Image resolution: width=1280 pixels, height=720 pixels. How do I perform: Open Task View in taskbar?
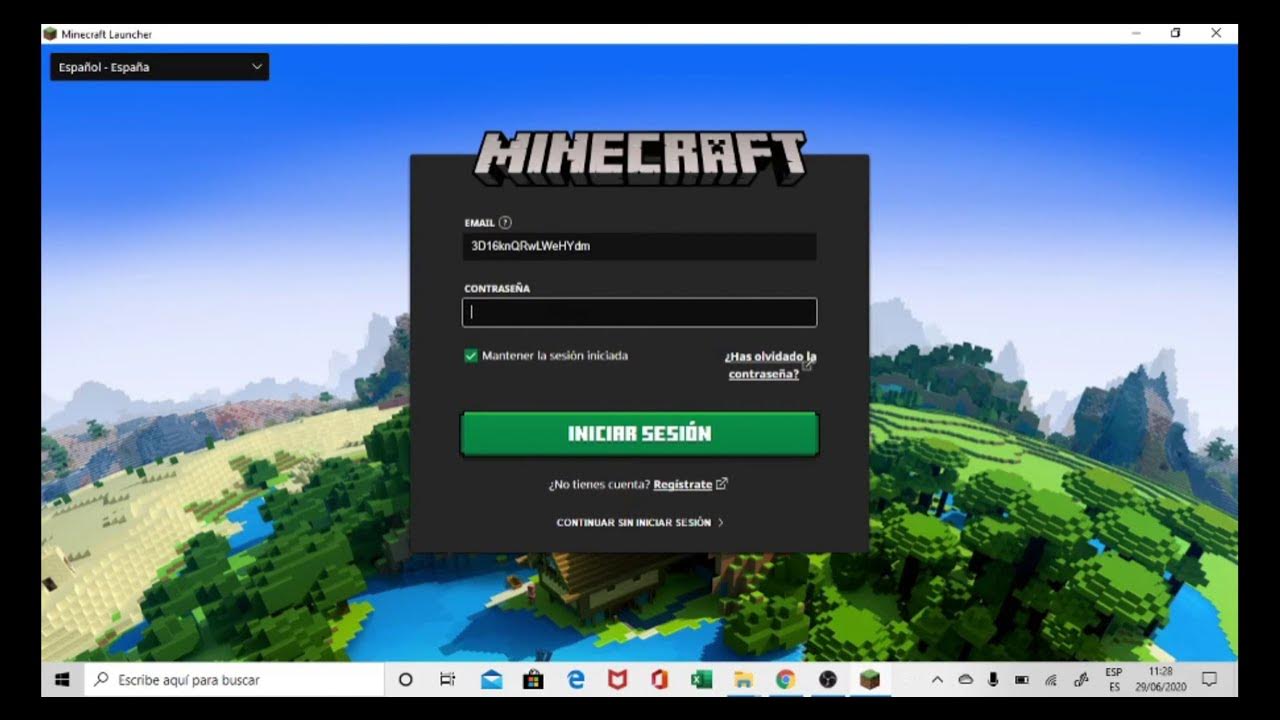click(x=448, y=680)
